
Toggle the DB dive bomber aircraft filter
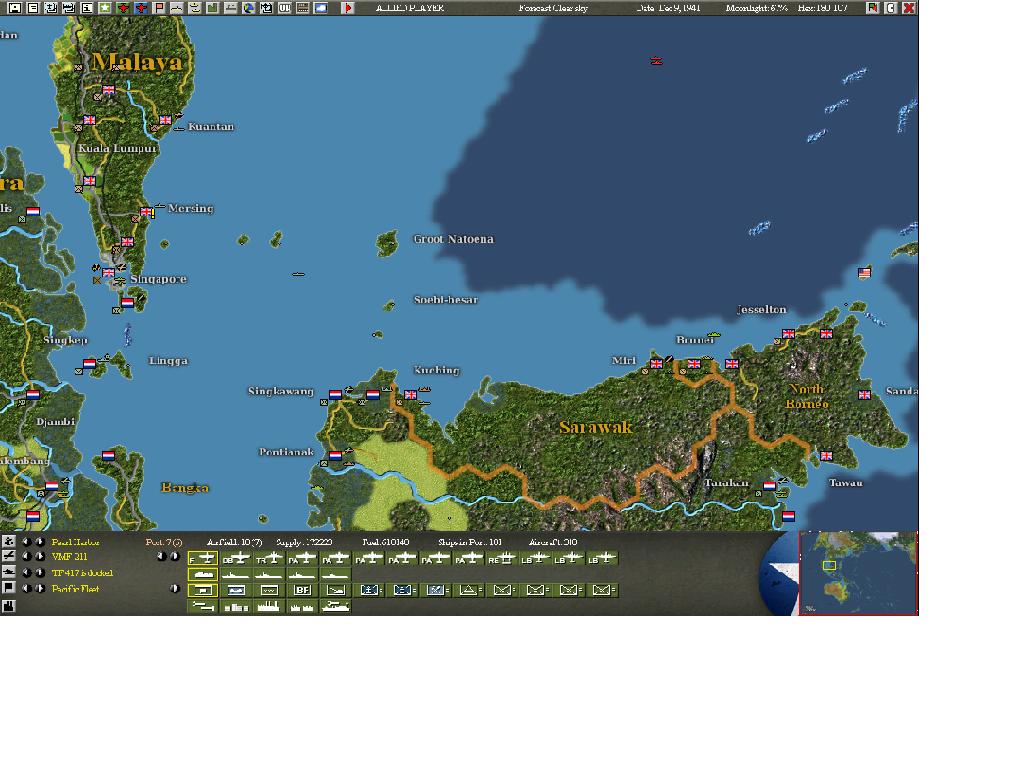tap(236, 558)
